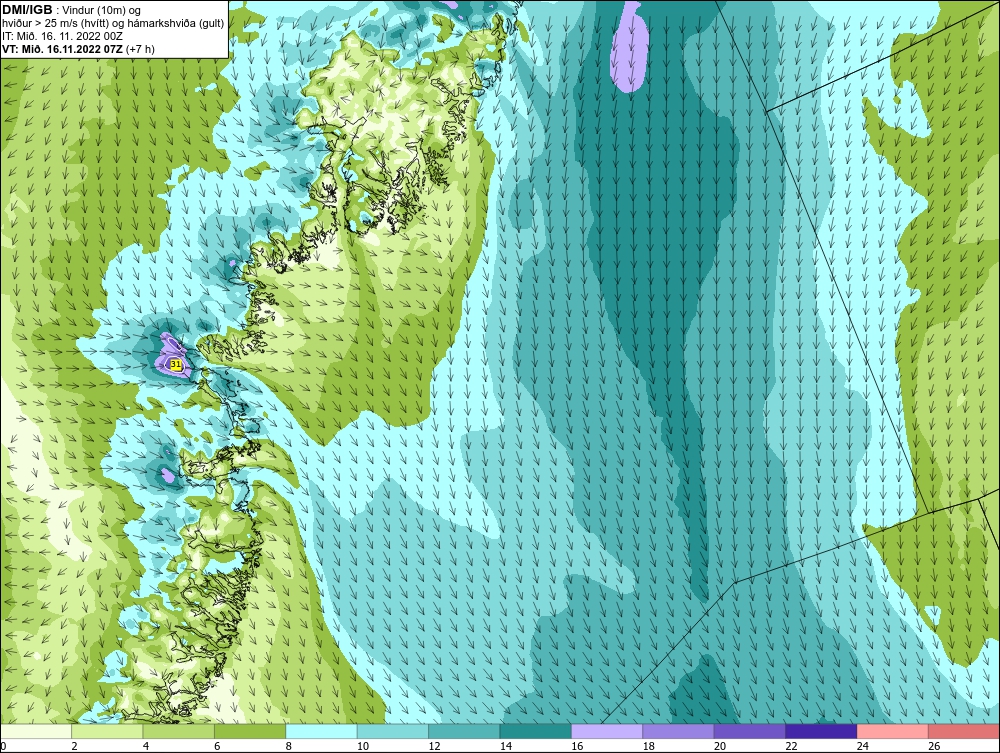1000x753 pixels.
Task: Click the DMI/IGB title text
Action: click(27, 10)
